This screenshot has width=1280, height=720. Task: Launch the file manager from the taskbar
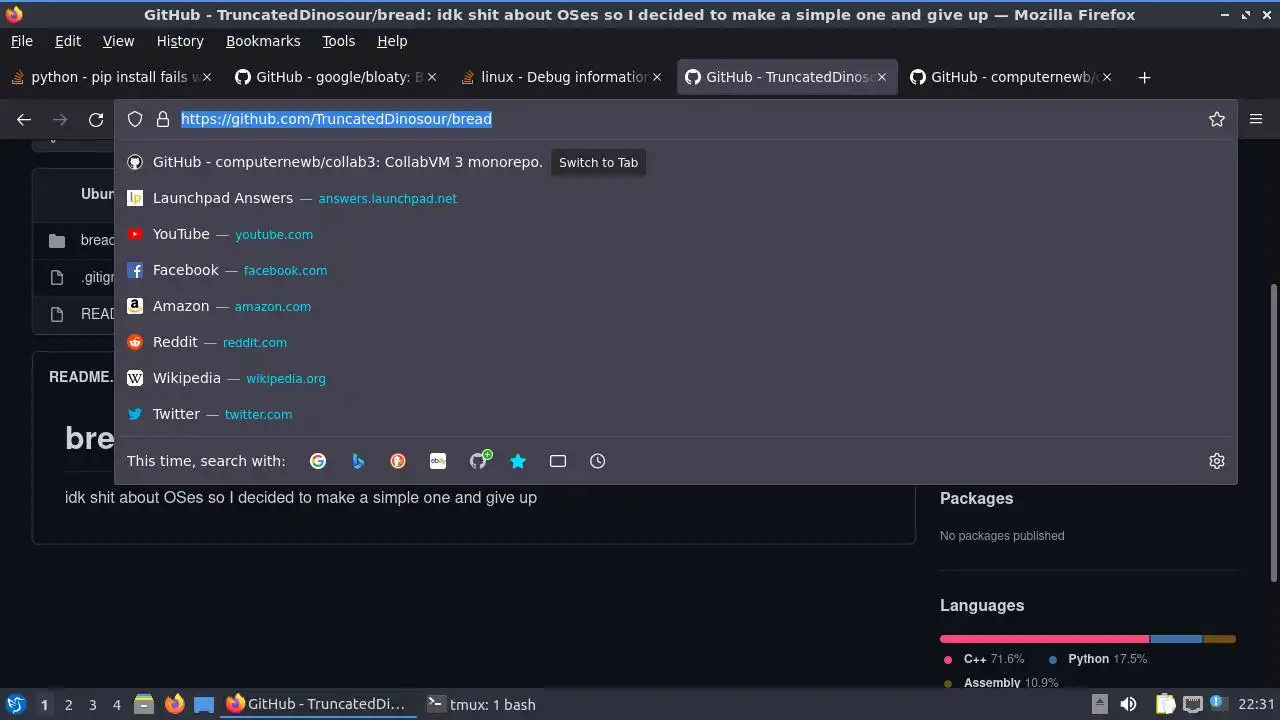point(144,704)
